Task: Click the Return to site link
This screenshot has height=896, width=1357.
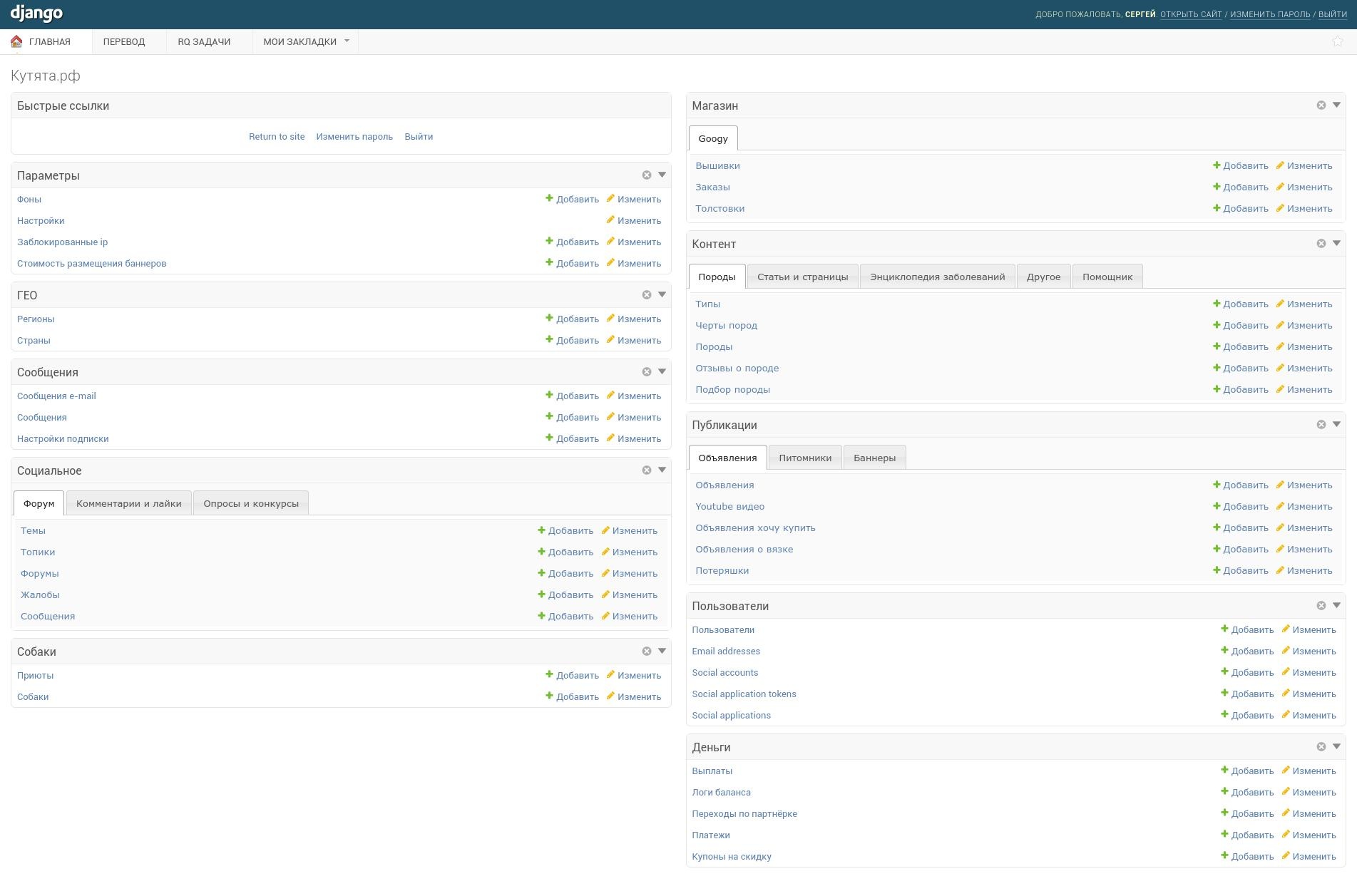Action: pos(277,136)
